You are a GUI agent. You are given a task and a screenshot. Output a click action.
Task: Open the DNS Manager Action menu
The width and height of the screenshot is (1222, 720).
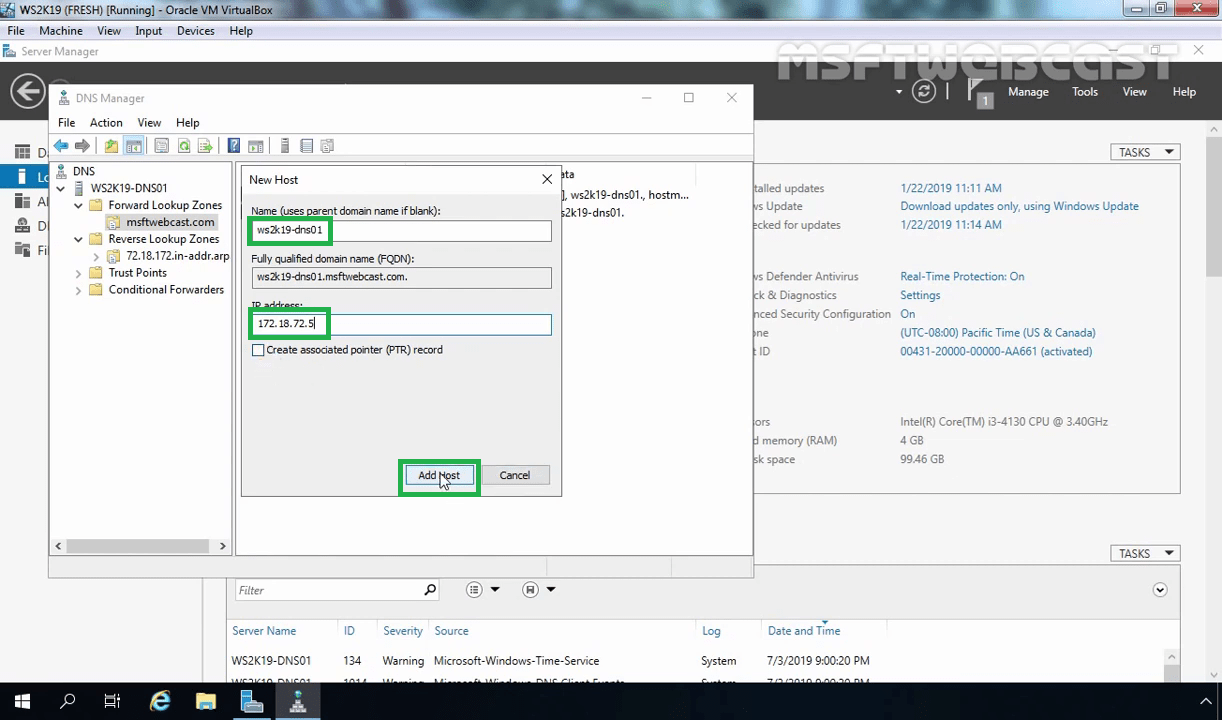coord(106,123)
